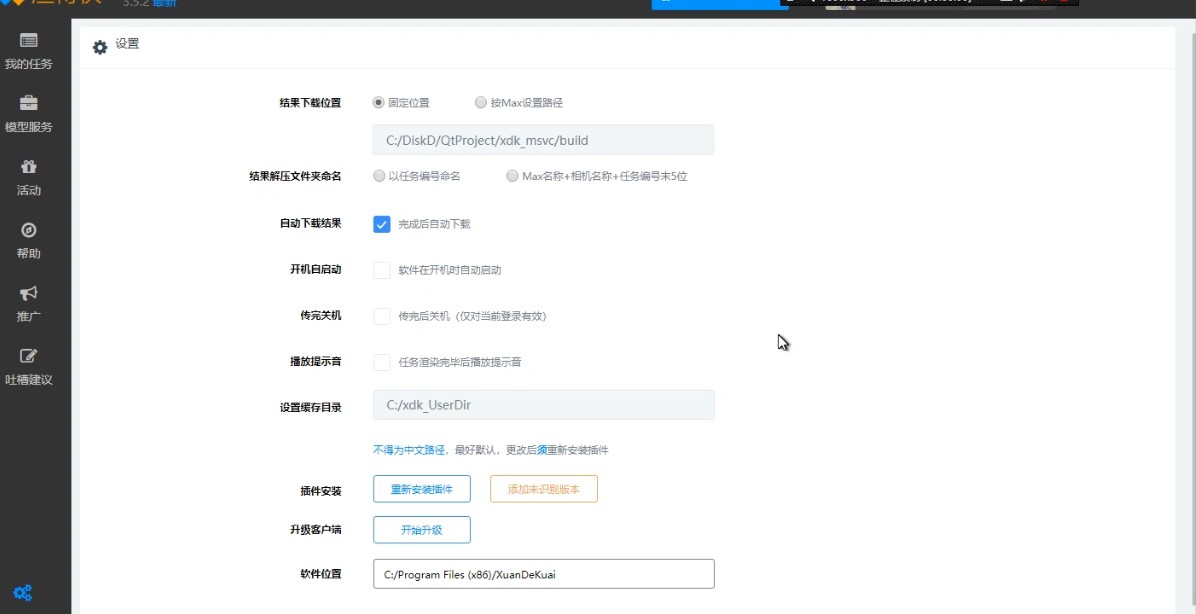1196x614 pixels.
Task: Click the 结果解压文件夹命名 label
Action: (x=295, y=176)
